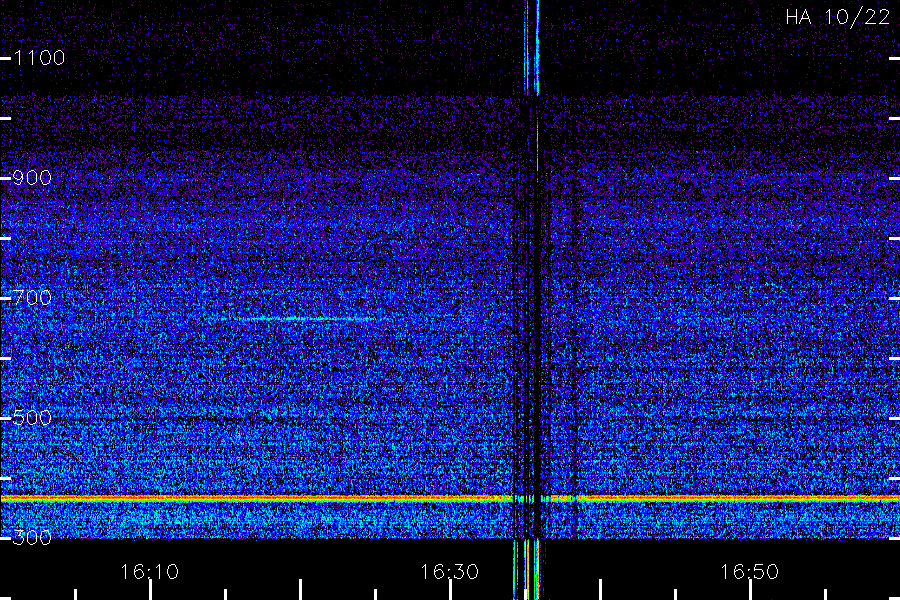Click the 16:10 time axis label
900x600 pixels.
point(149,572)
